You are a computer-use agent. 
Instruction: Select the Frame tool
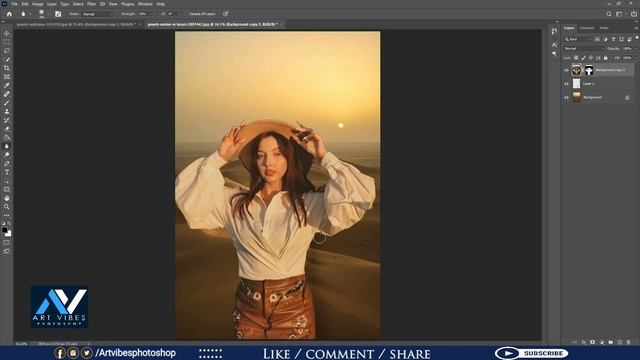(7, 77)
